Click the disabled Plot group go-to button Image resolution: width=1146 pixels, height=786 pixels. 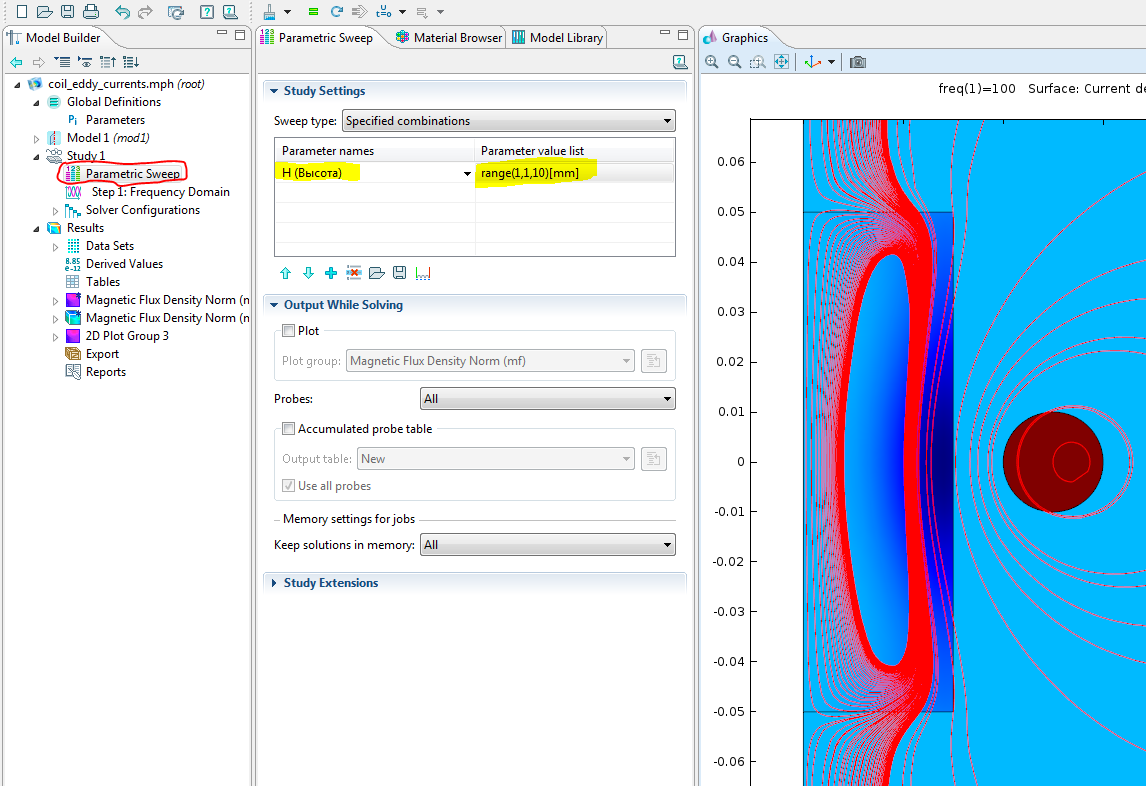pos(653,360)
